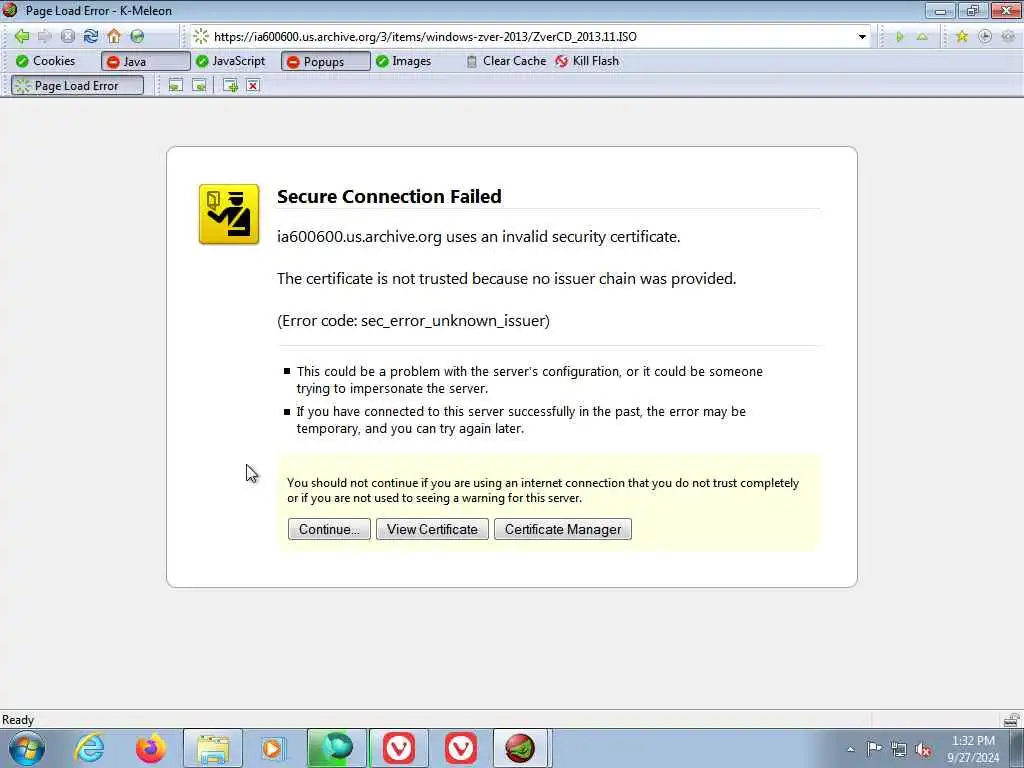The height and width of the screenshot is (768, 1024).
Task: Click the "You should not continue" warning text
Action: (x=543, y=490)
